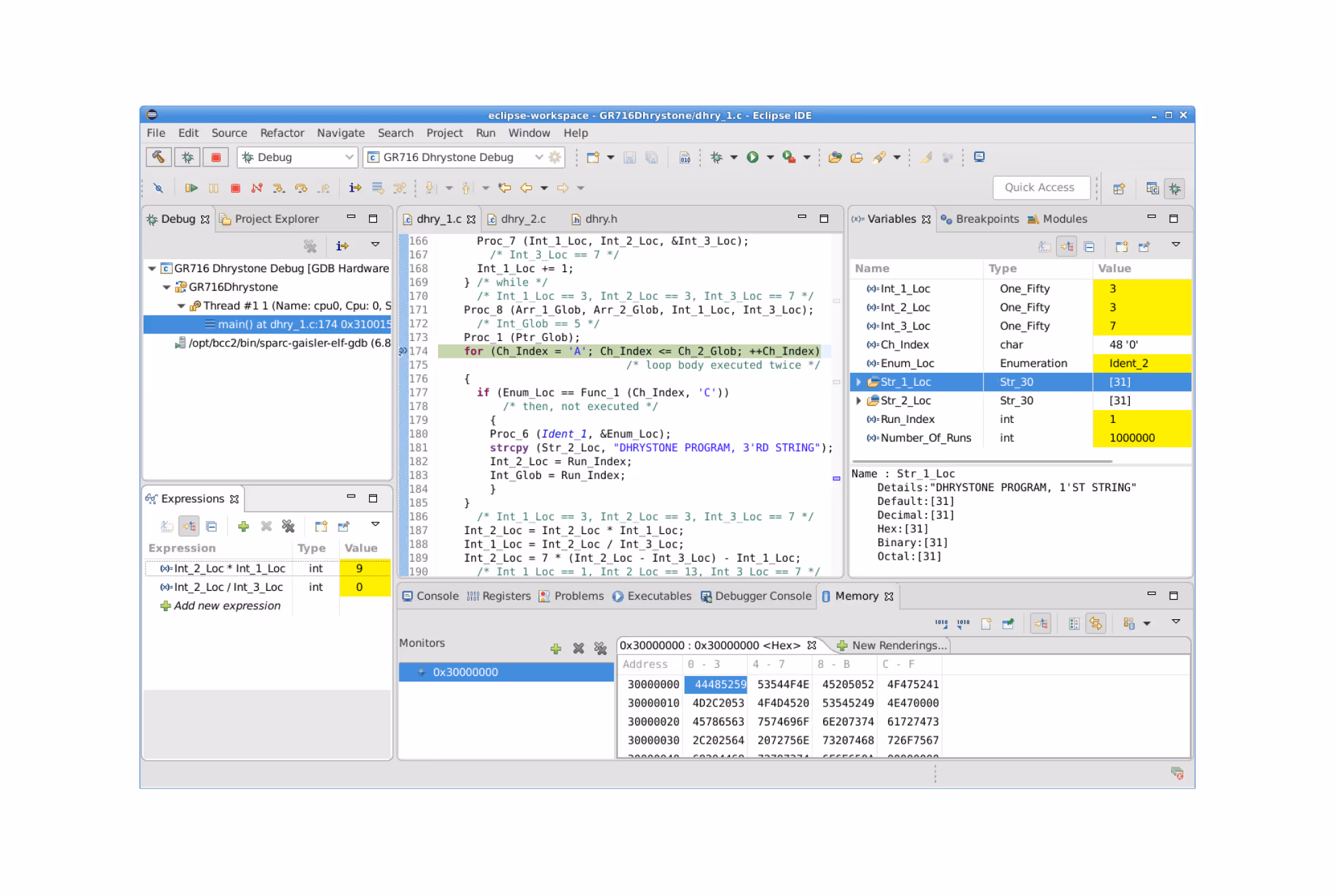
Task: Click New Renderings tab button
Action: [892, 646]
